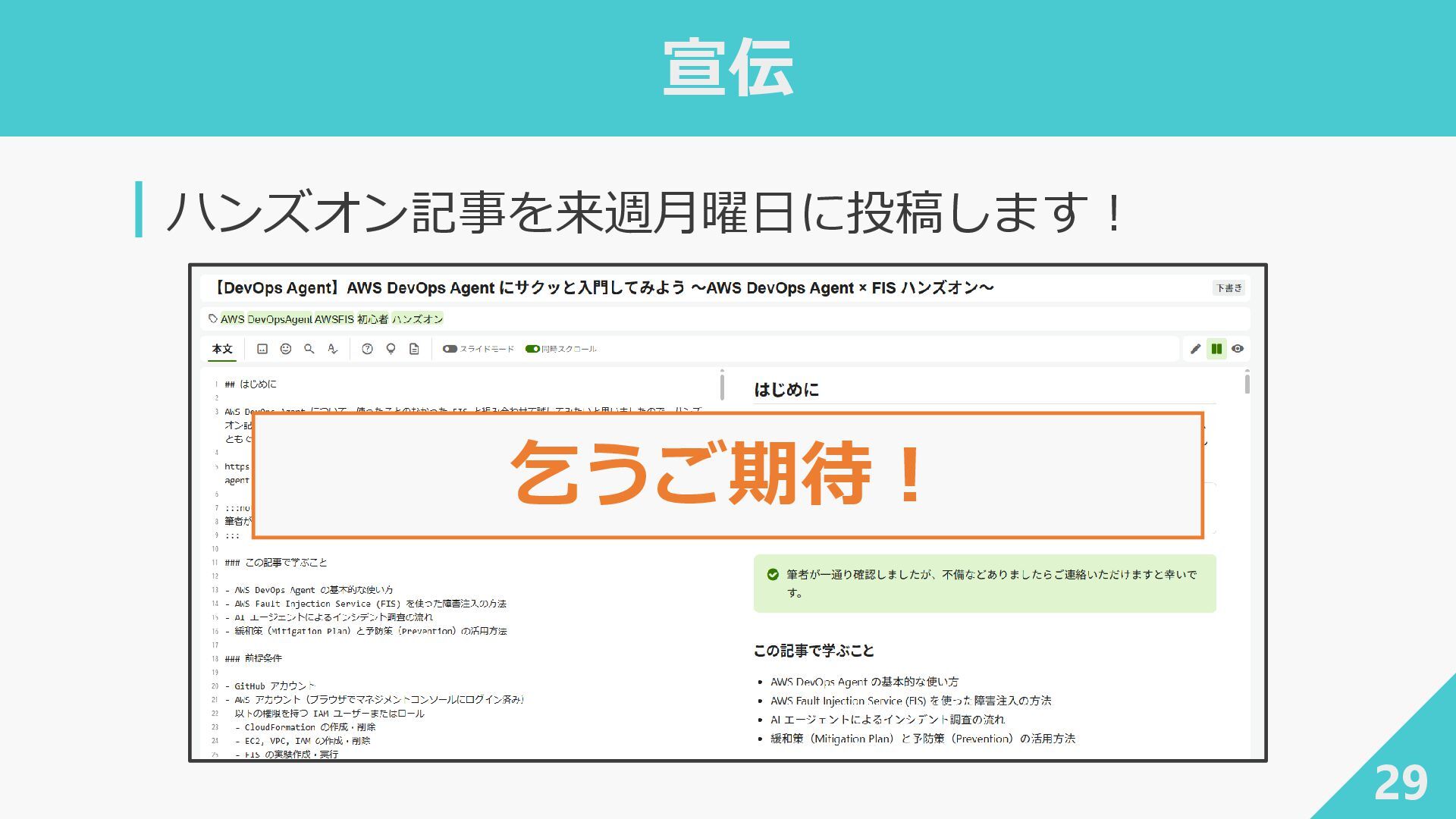Open the emoji picker icon
This screenshot has width=1456, height=819.
click(x=286, y=349)
